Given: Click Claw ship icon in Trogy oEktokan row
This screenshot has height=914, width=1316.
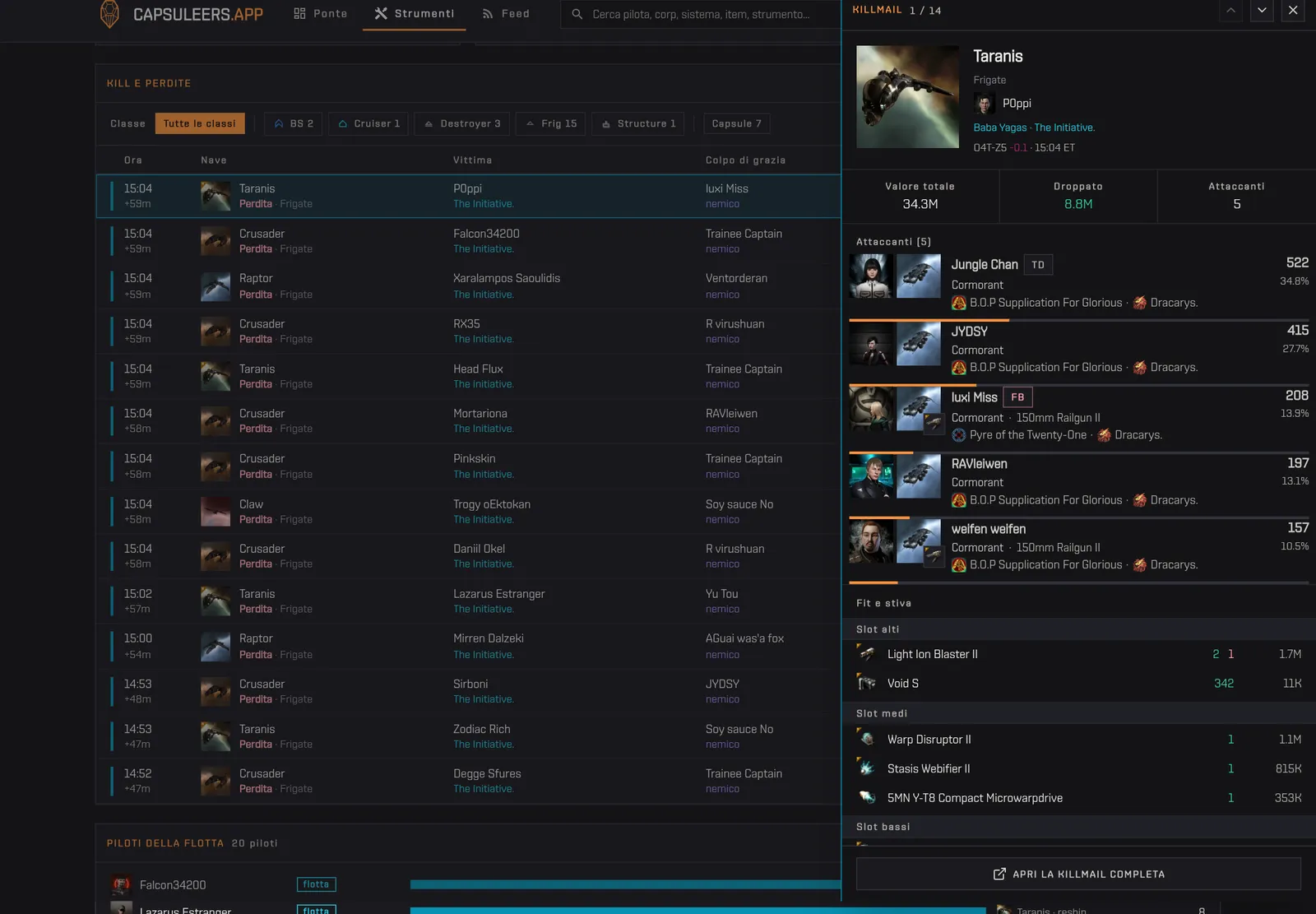Looking at the screenshot, I should point(215,511).
